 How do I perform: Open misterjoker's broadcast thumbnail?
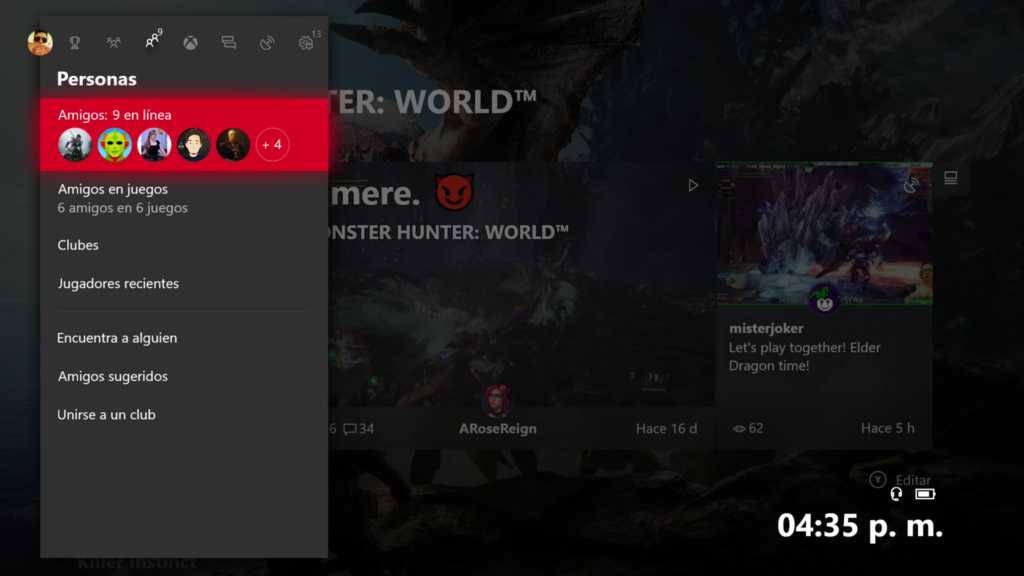pos(824,234)
